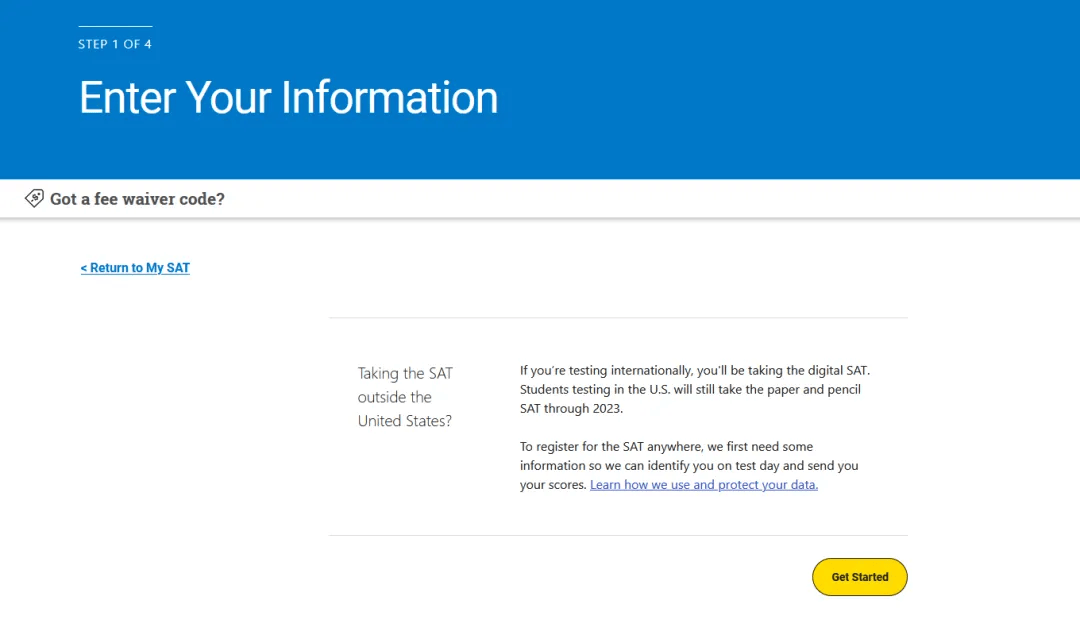The width and height of the screenshot is (1080, 631).
Task: Click the line starting 'To register for the SAT anywhere'
Action: [x=666, y=447]
